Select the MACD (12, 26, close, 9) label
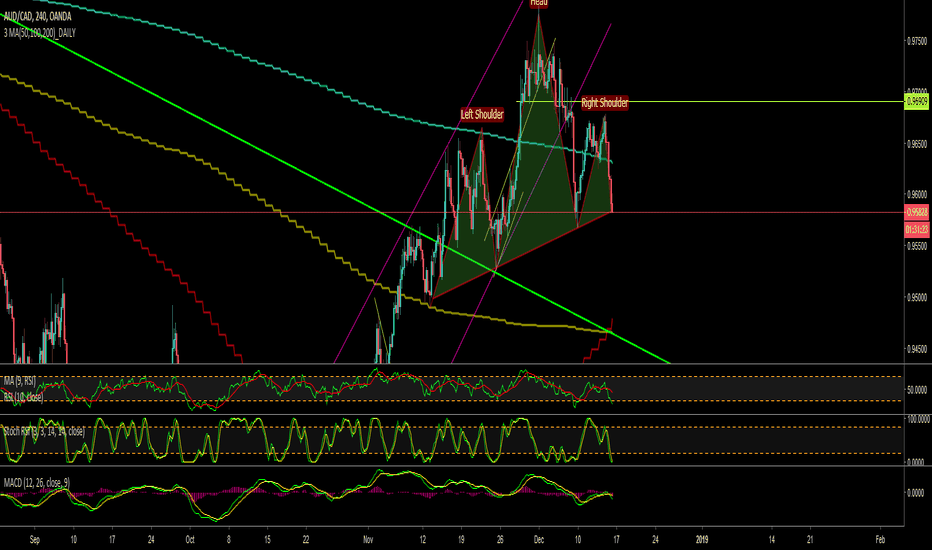Screen dimensions: 932x550 coord(37,483)
